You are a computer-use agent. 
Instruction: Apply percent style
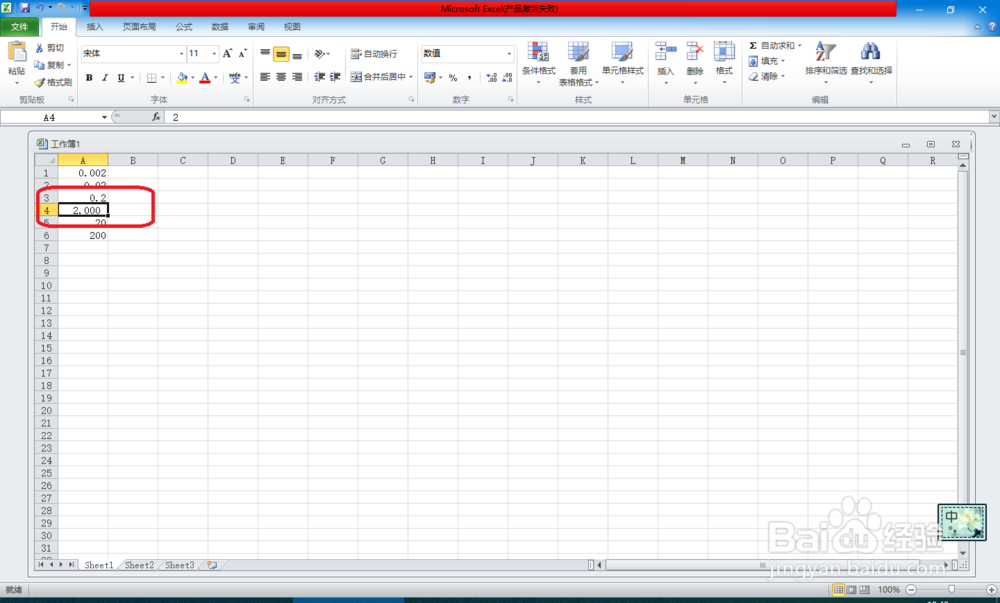453,78
